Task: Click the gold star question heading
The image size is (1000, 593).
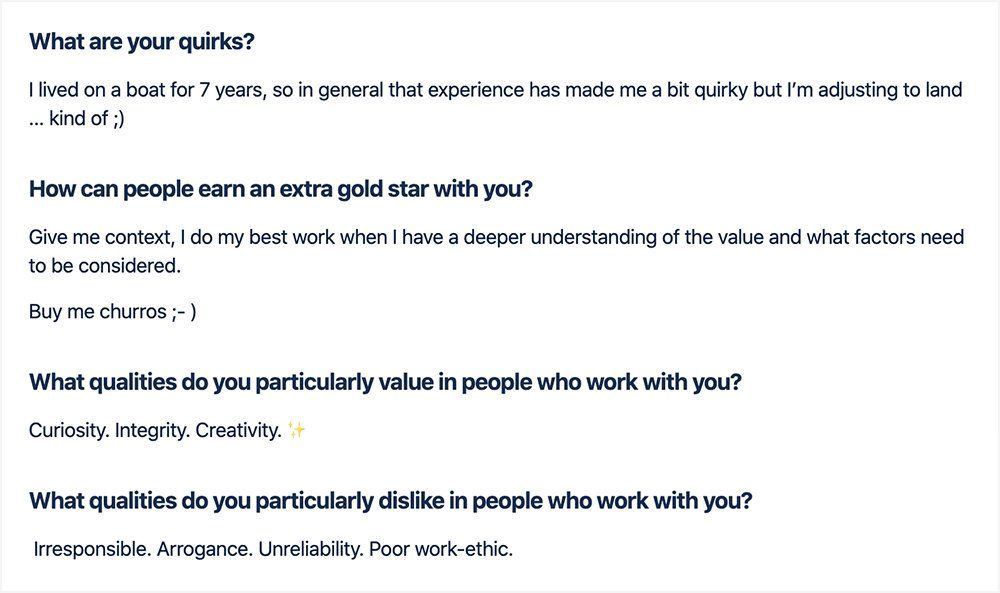Action: [x=281, y=189]
